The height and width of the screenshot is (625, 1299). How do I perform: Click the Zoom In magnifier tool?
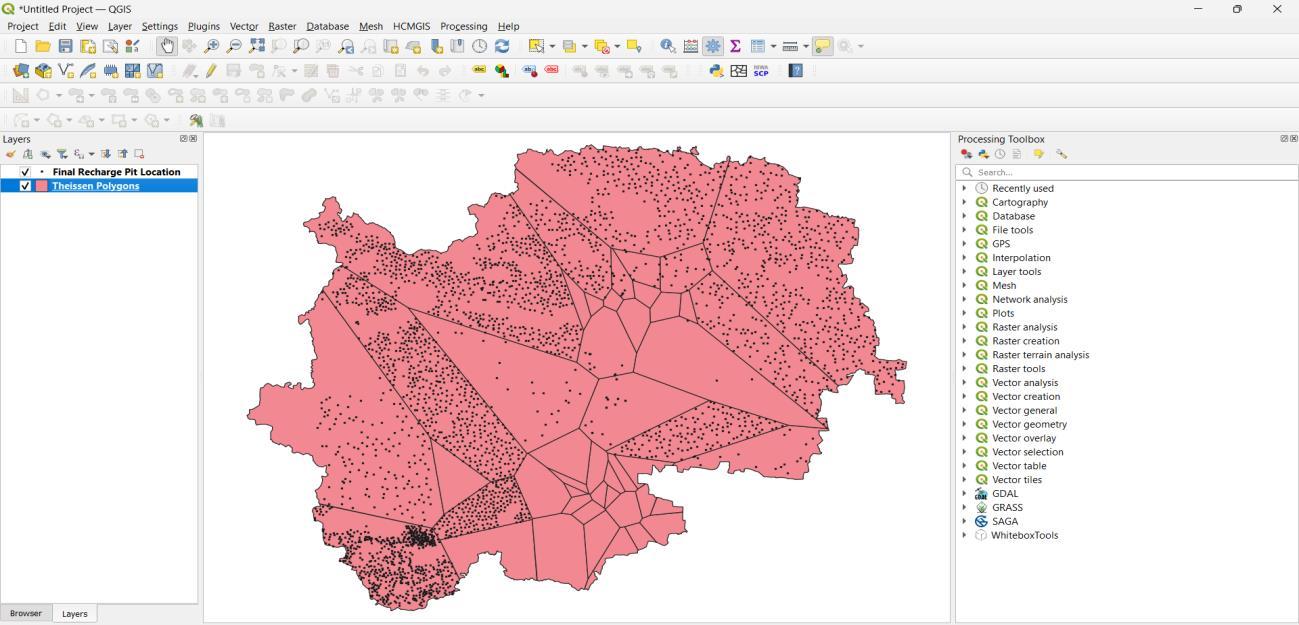point(212,46)
